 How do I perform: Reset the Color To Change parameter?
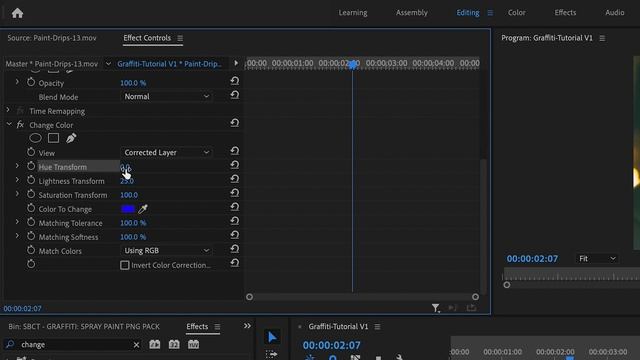234,207
